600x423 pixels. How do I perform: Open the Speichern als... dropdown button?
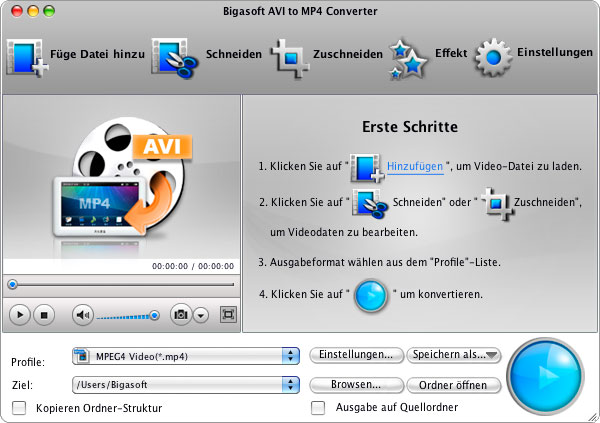tap(454, 355)
